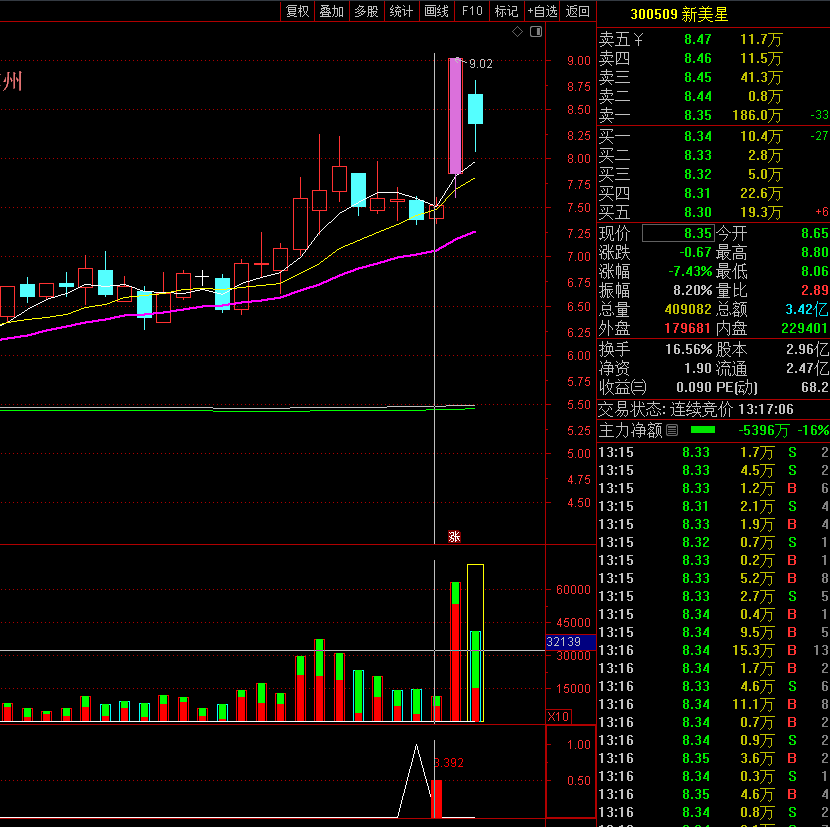Click the 13:15 trade row with 9.5万
This screenshot has width=830, height=827.
pos(713,633)
